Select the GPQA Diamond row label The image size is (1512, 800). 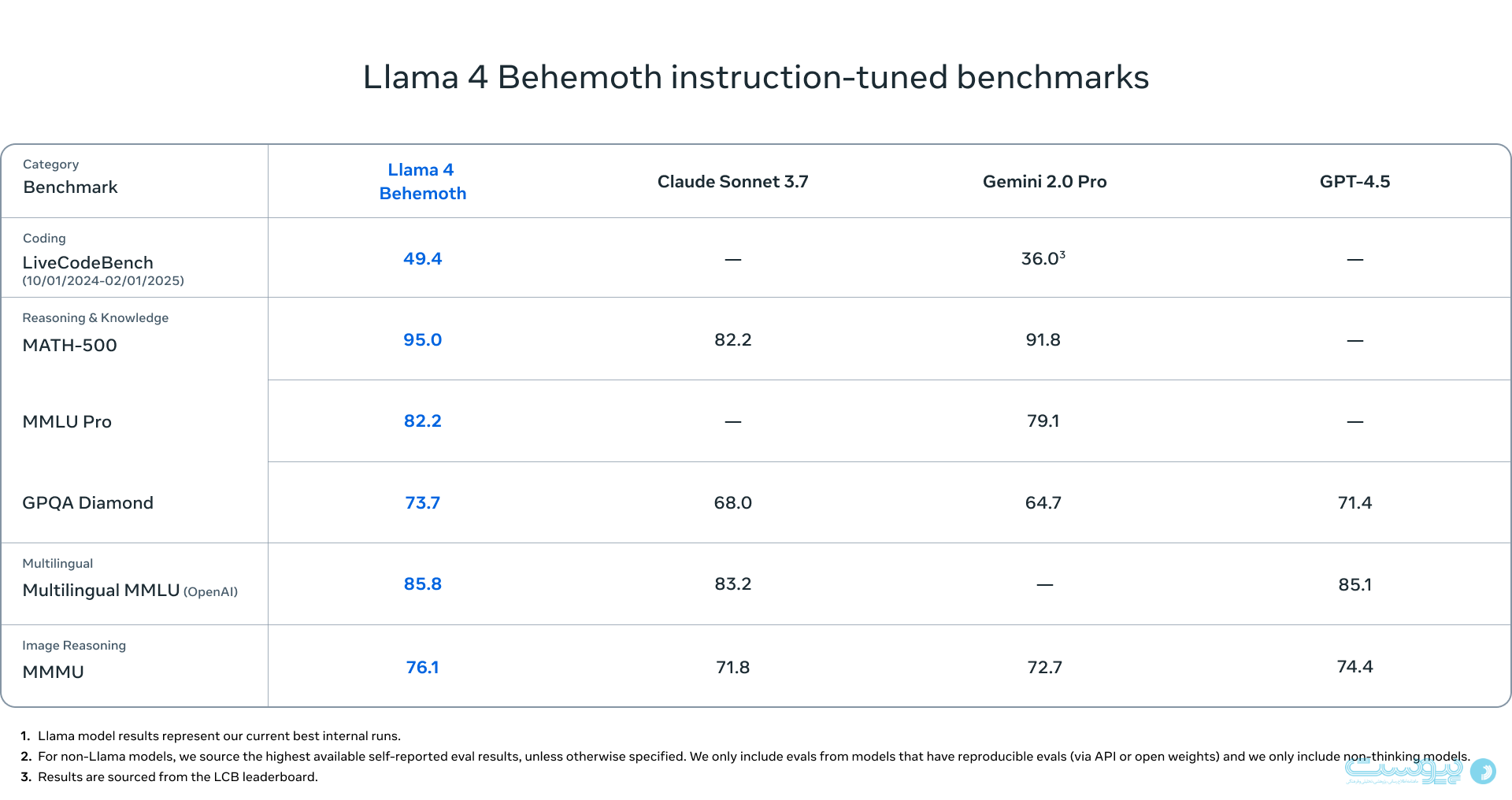click(x=88, y=503)
